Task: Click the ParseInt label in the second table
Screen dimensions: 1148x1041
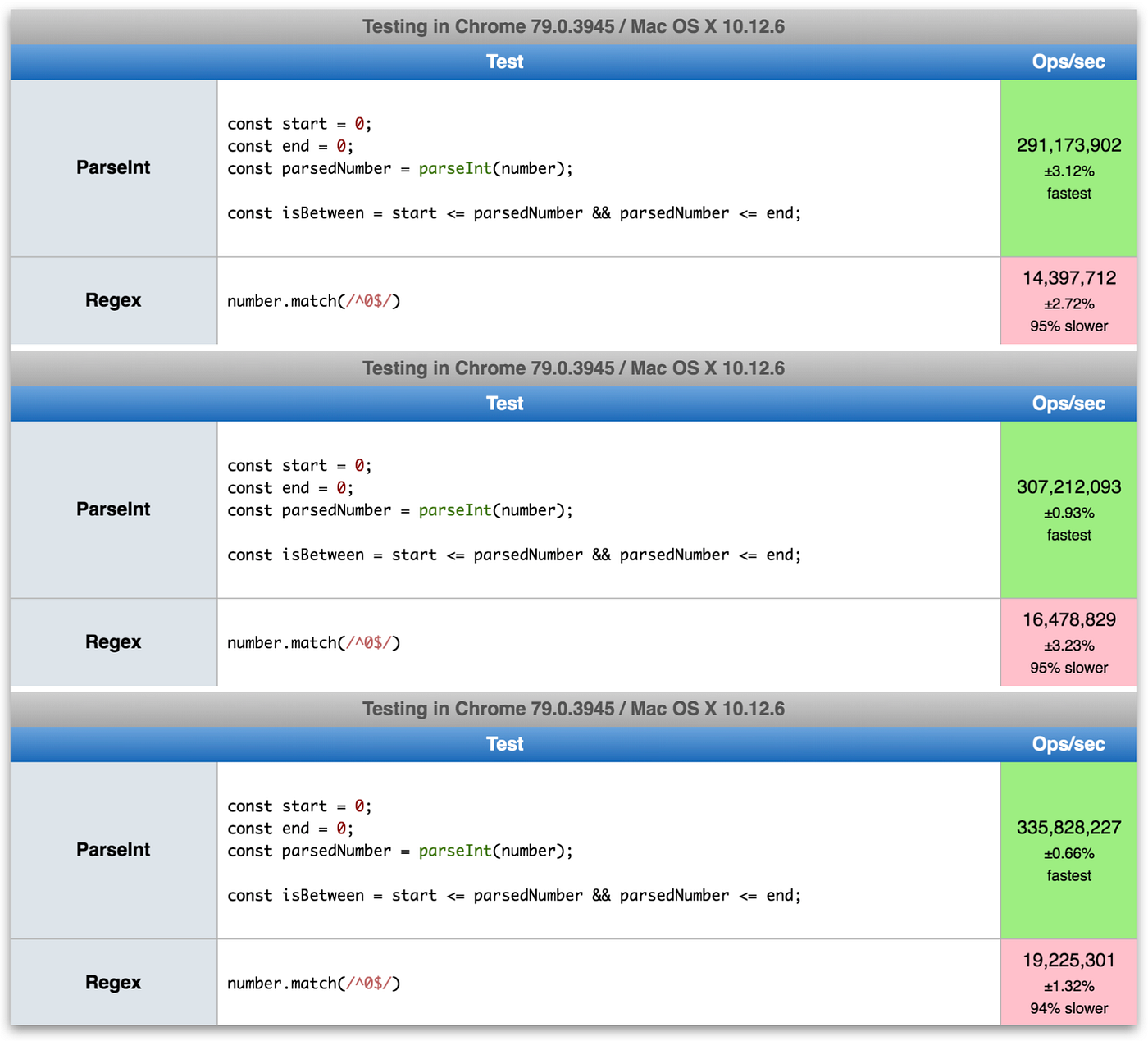Action: click(x=112, y=509)
